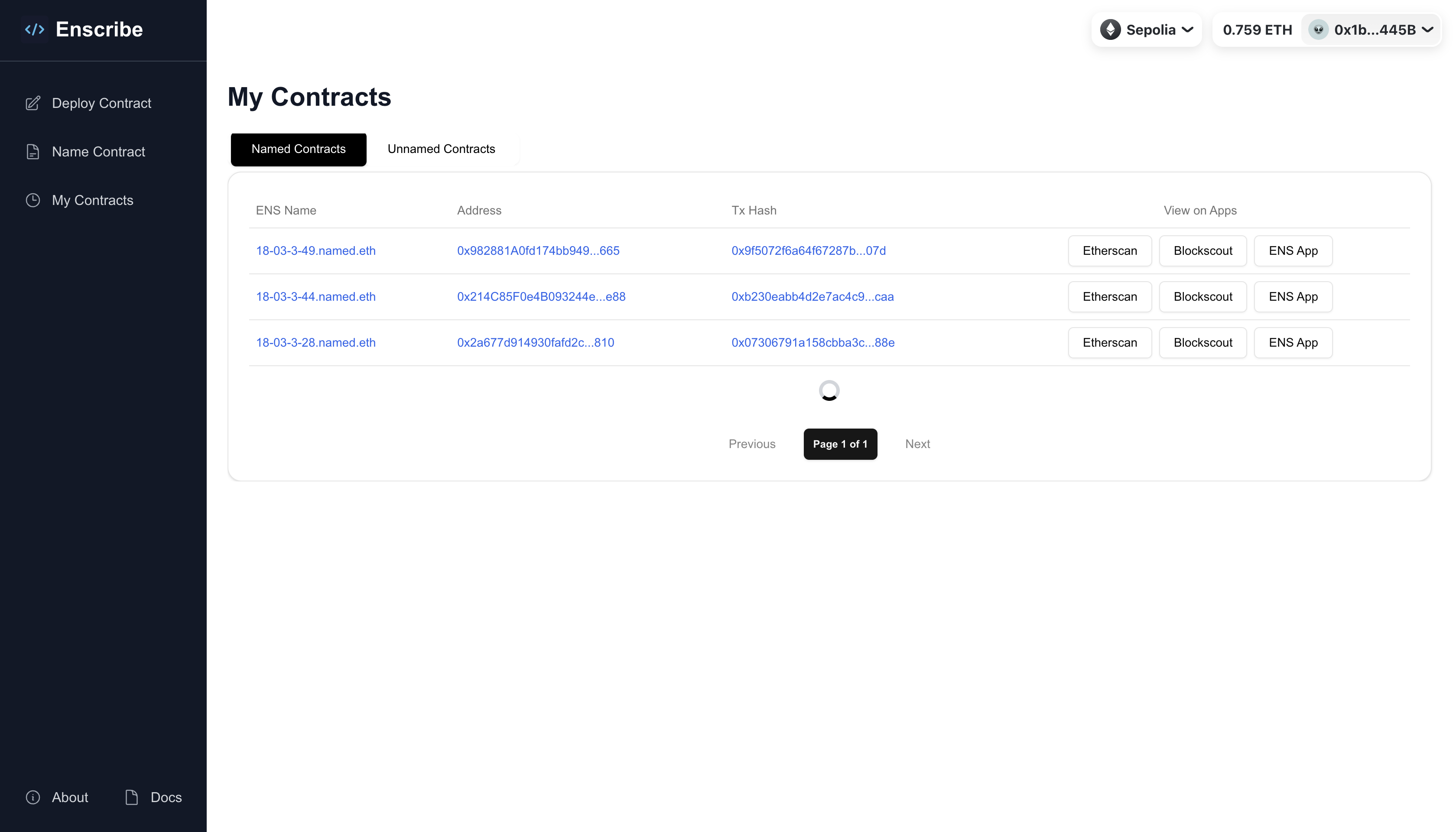Click the Enscribe brand title
Image resolution: width=1456 pixels, height=832 pixels.
[x=99, y=29]
